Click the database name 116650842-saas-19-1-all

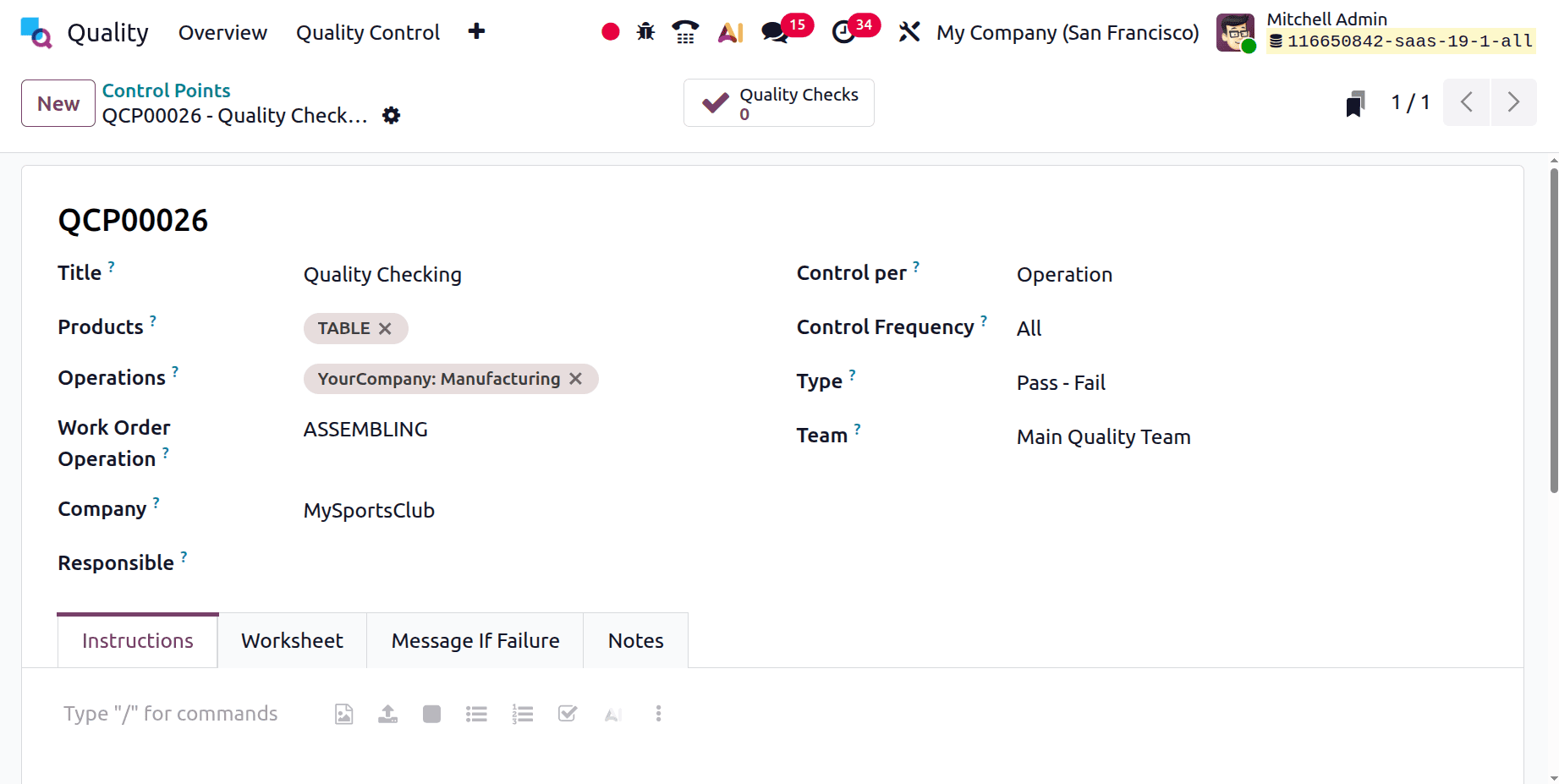point(1402,41)
